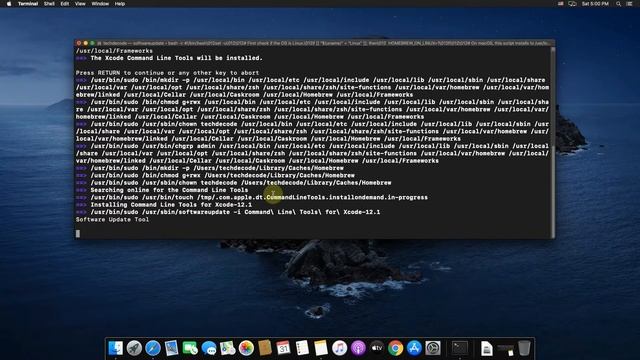Viewport: 640px width, 360px height.
Task: Open System Preferences gear in dock
Action: (x=433, y=348)
